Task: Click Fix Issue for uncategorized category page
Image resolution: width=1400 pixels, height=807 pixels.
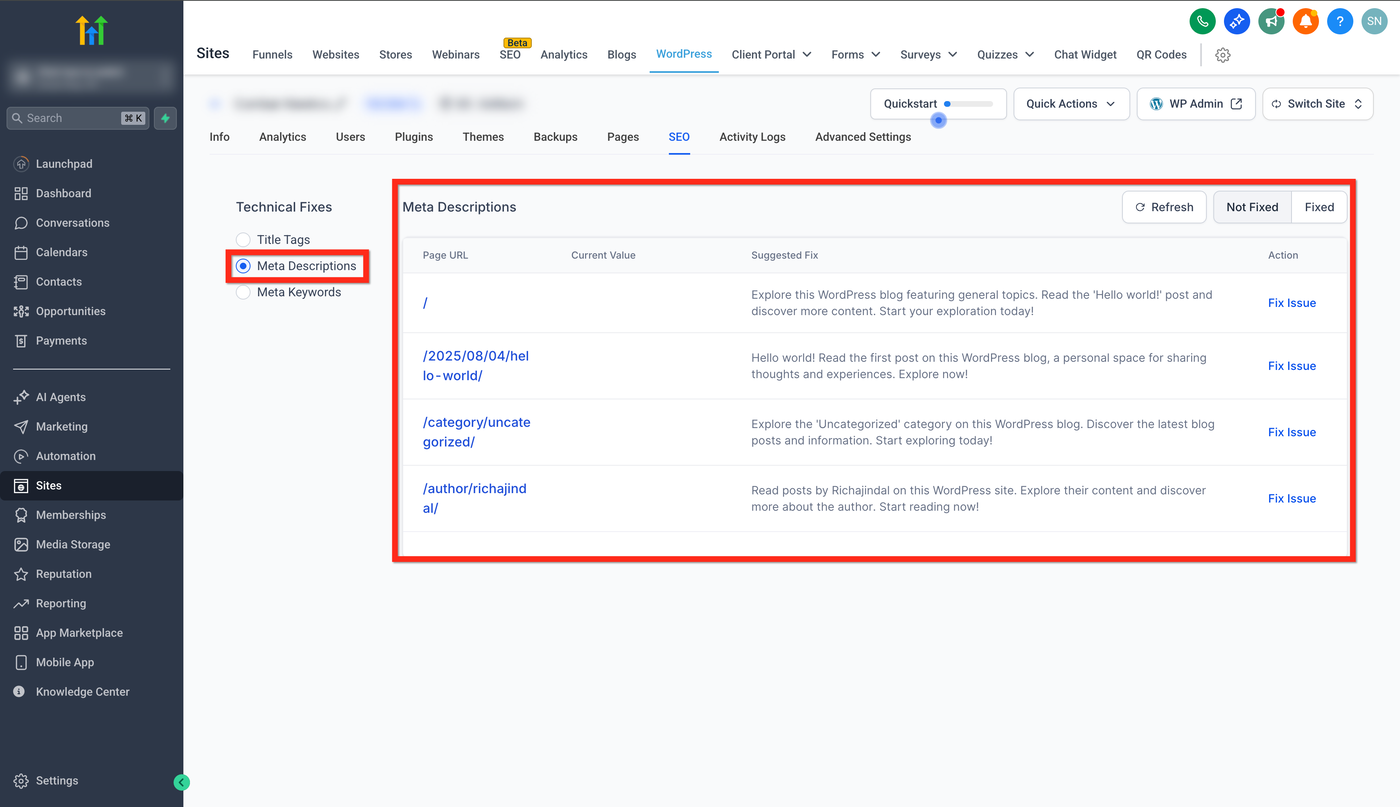Action: tap(1292, 433)
